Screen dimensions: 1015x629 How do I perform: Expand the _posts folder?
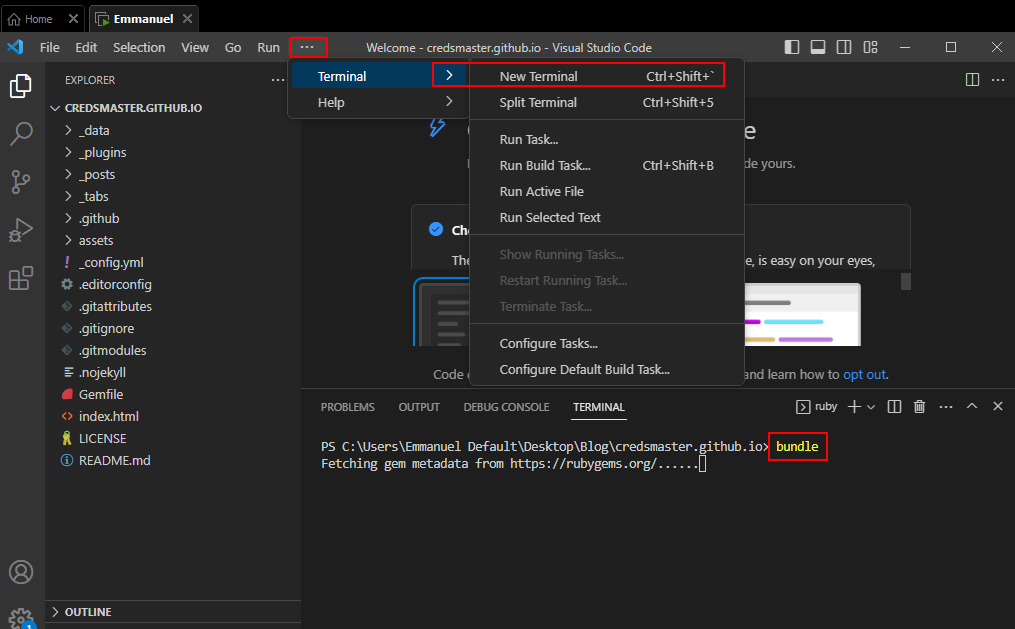click(173, 174)
